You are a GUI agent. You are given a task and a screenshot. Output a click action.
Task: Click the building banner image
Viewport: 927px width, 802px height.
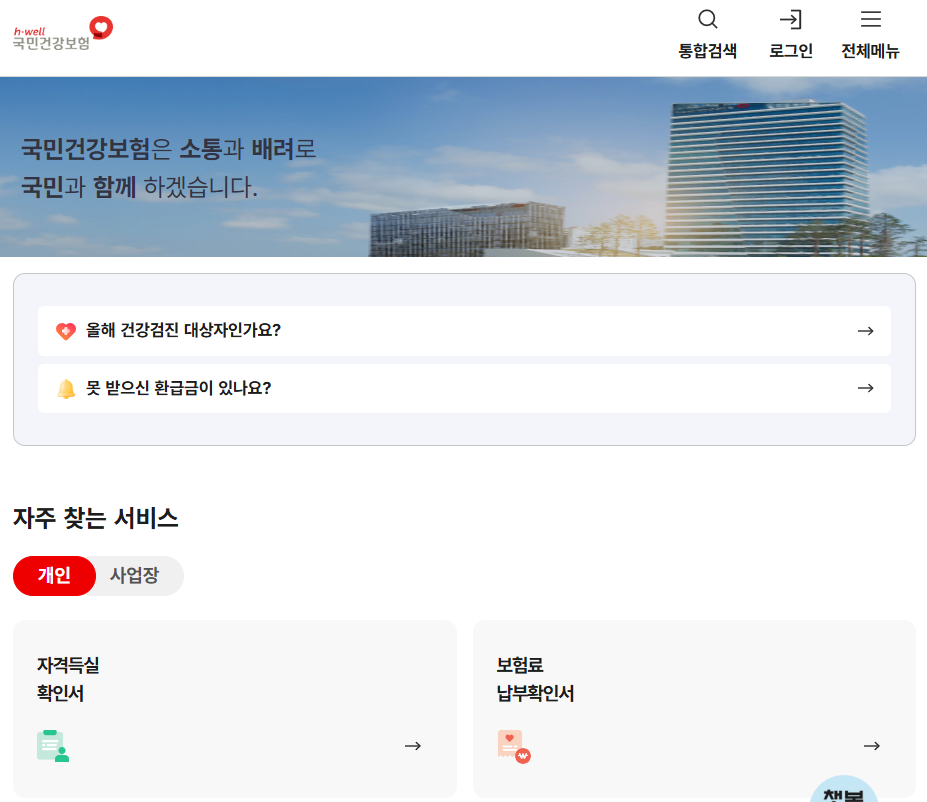(464, 167)
